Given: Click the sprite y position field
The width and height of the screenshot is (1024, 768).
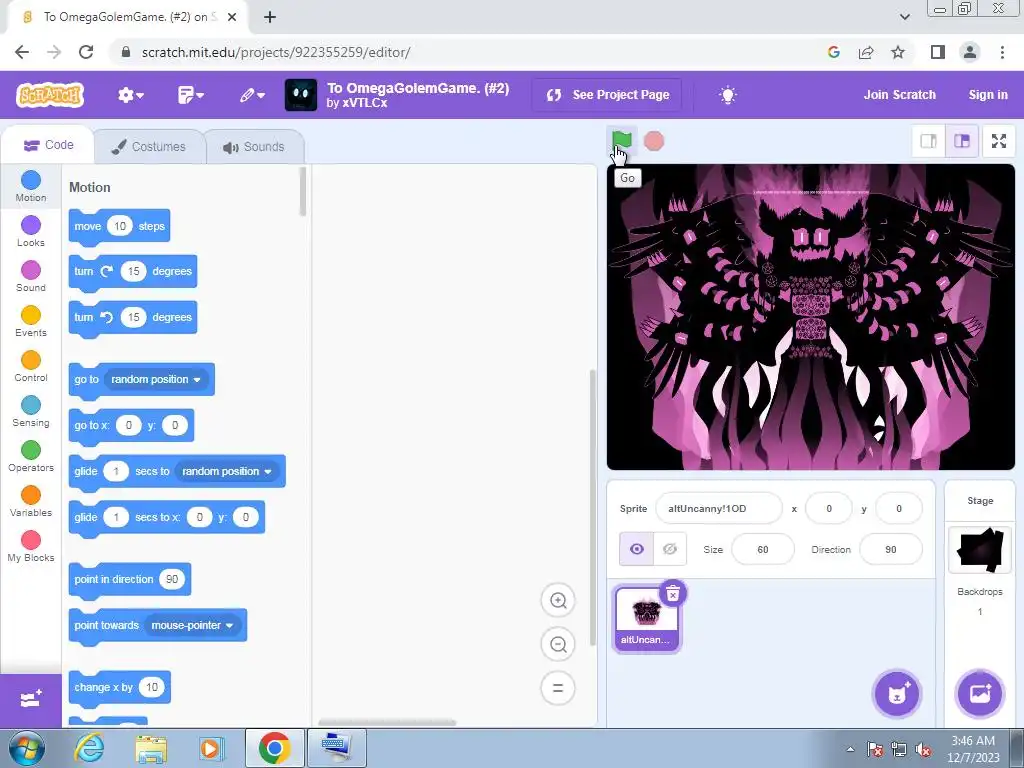Looking at the screenshot, I should [899, 508].
